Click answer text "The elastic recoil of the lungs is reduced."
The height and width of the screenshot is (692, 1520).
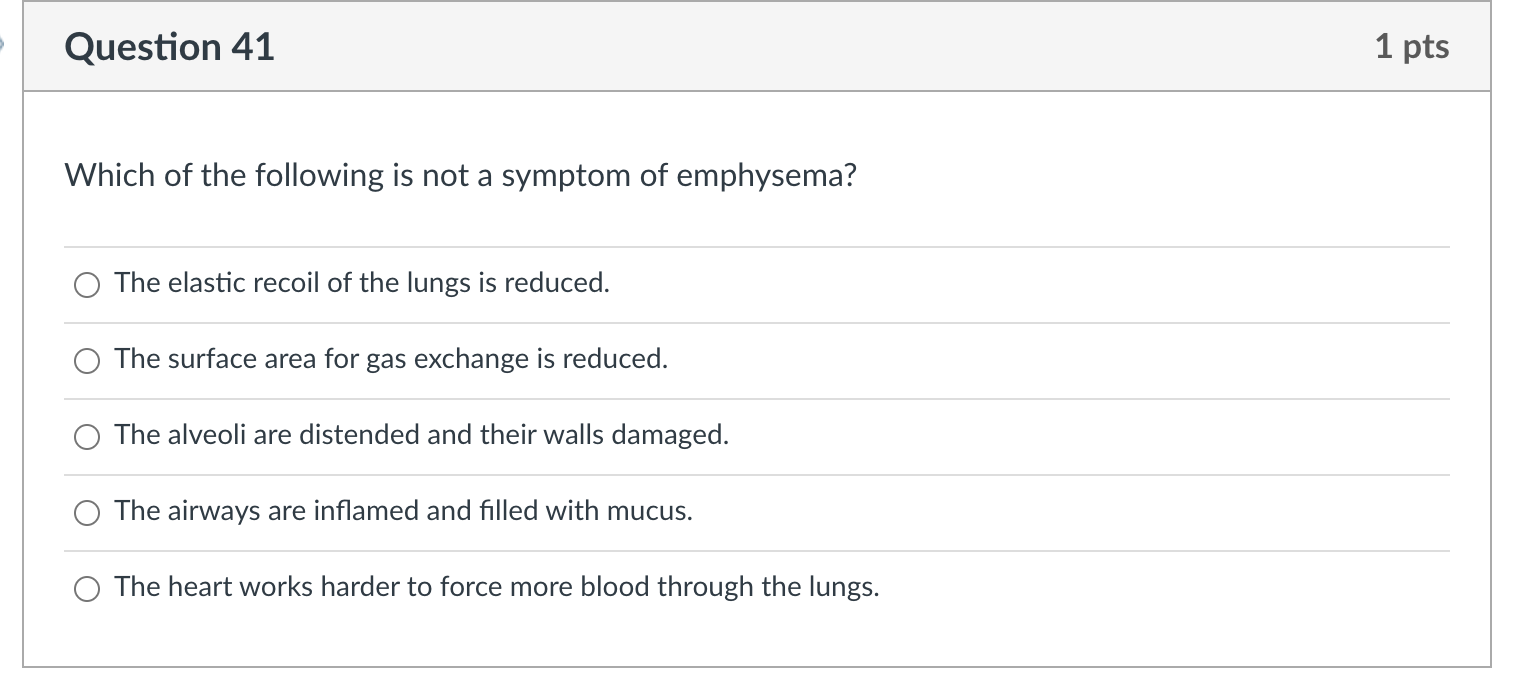[361, 284]
